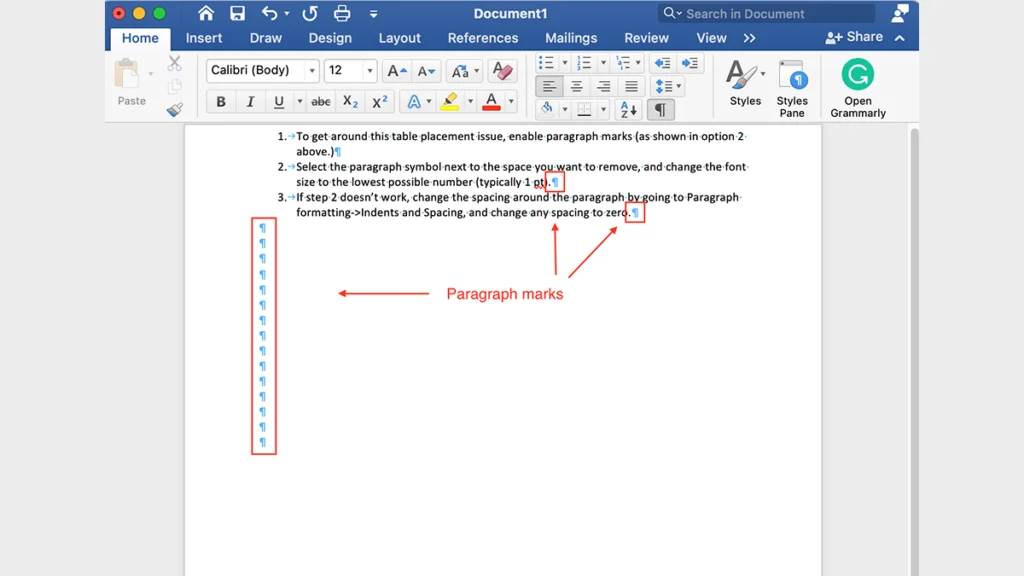
Task: Increase font size with the large A
Action: 396,71
